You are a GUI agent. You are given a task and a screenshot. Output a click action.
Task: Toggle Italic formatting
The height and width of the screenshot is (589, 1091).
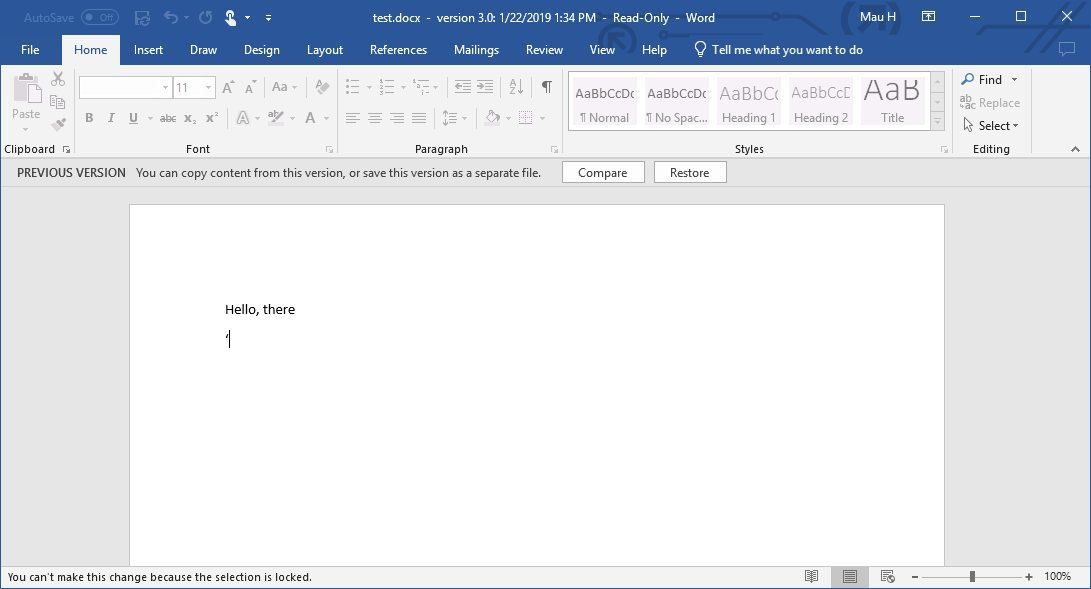tap(111, 118)
